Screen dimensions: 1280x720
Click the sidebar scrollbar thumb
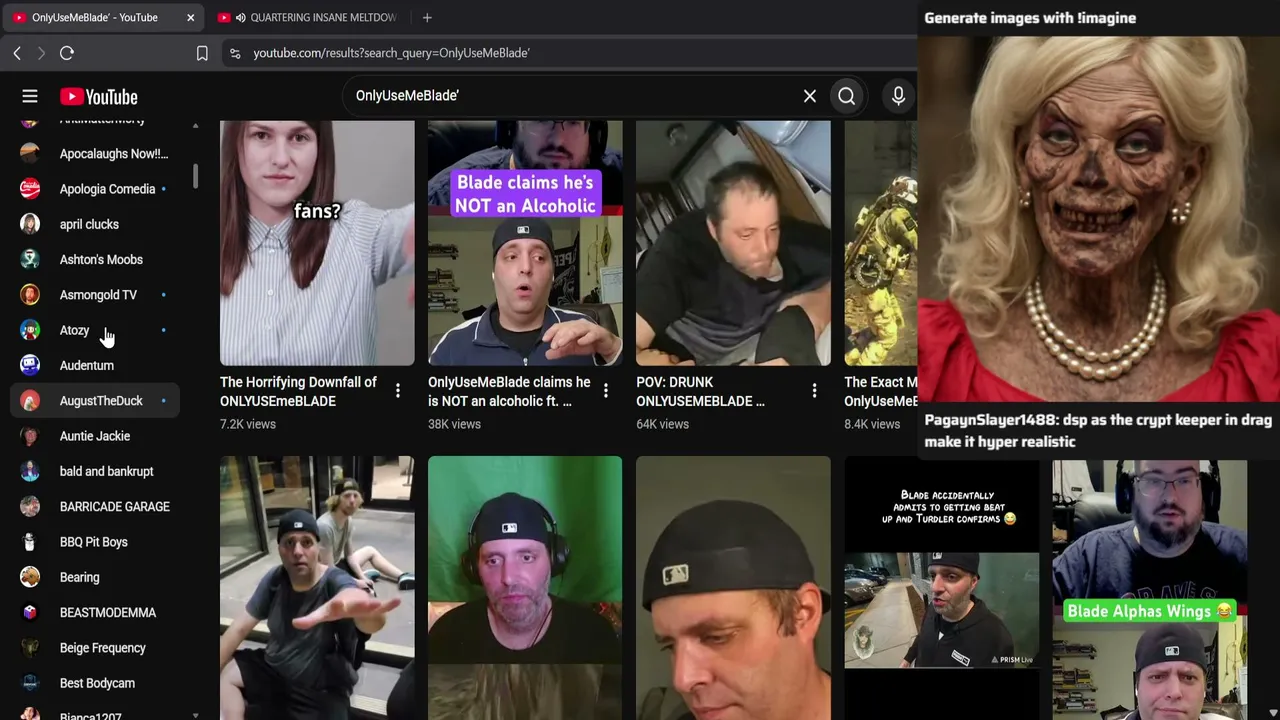[195, 175]
